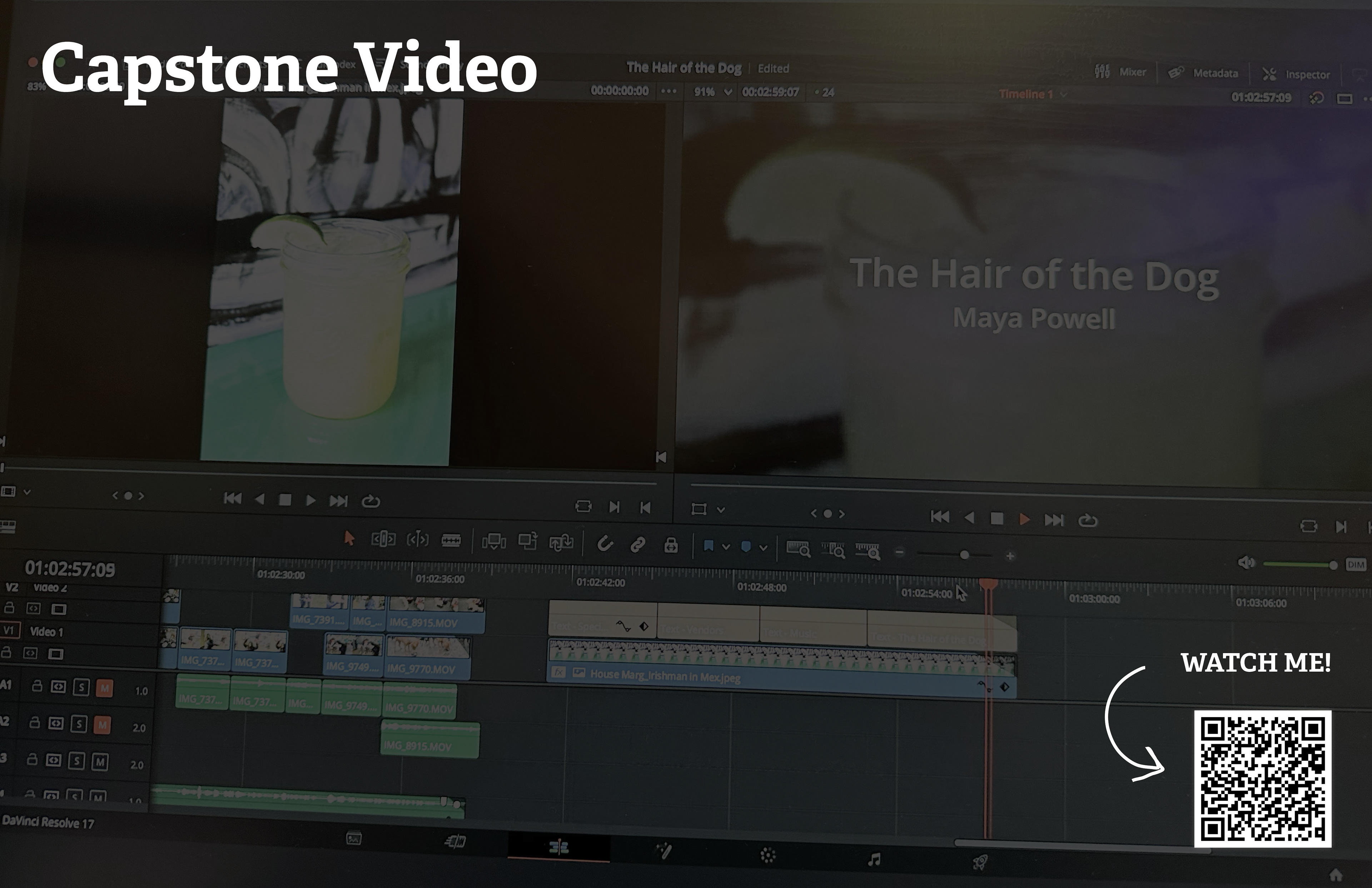Click the speaker volume icon
Screen dimensions: 1372x888
click(x=1246, y=562)
